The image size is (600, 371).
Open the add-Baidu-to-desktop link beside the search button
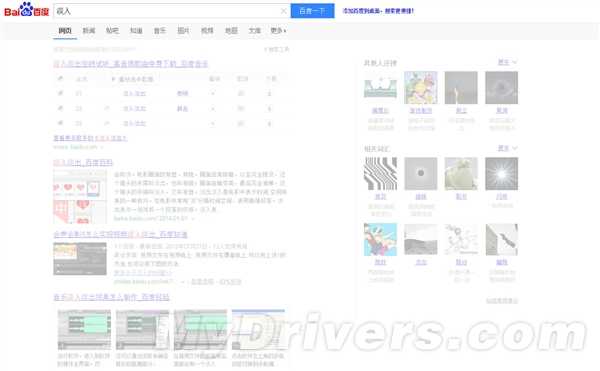pyautogui.click(x=378, y=11)
